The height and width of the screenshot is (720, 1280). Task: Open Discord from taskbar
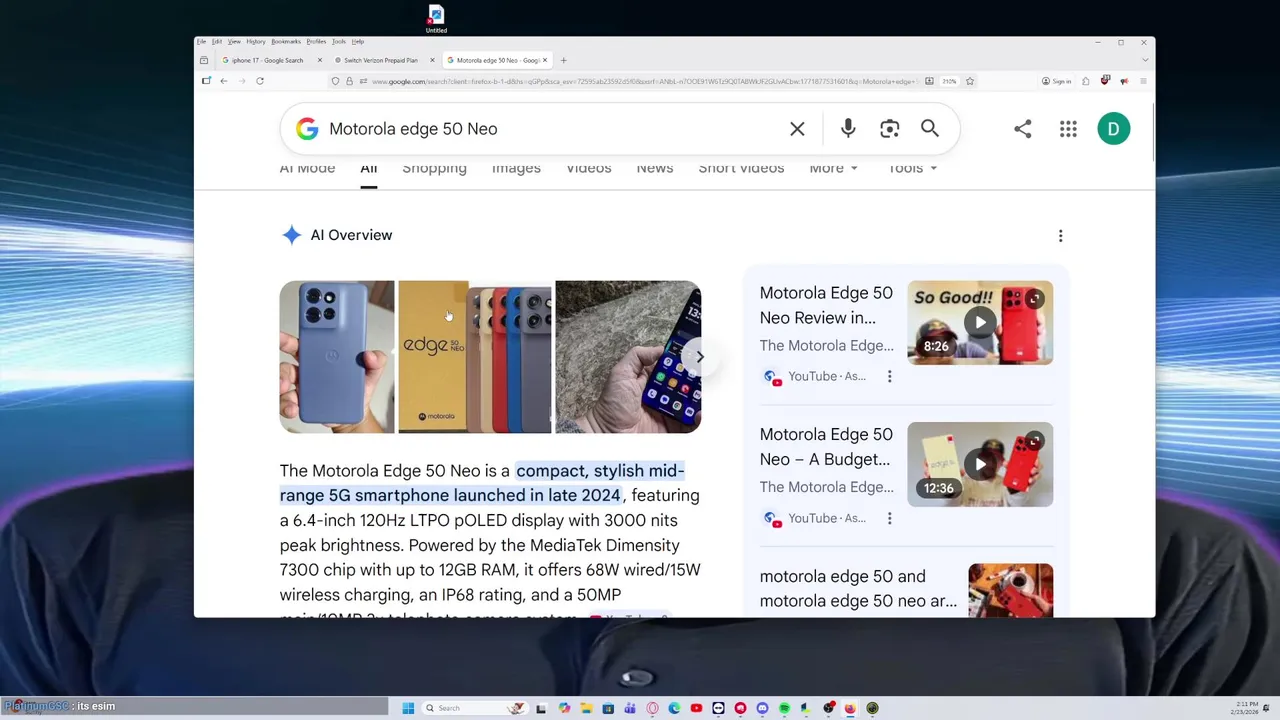pyautogui.click(x=762, y=708)
